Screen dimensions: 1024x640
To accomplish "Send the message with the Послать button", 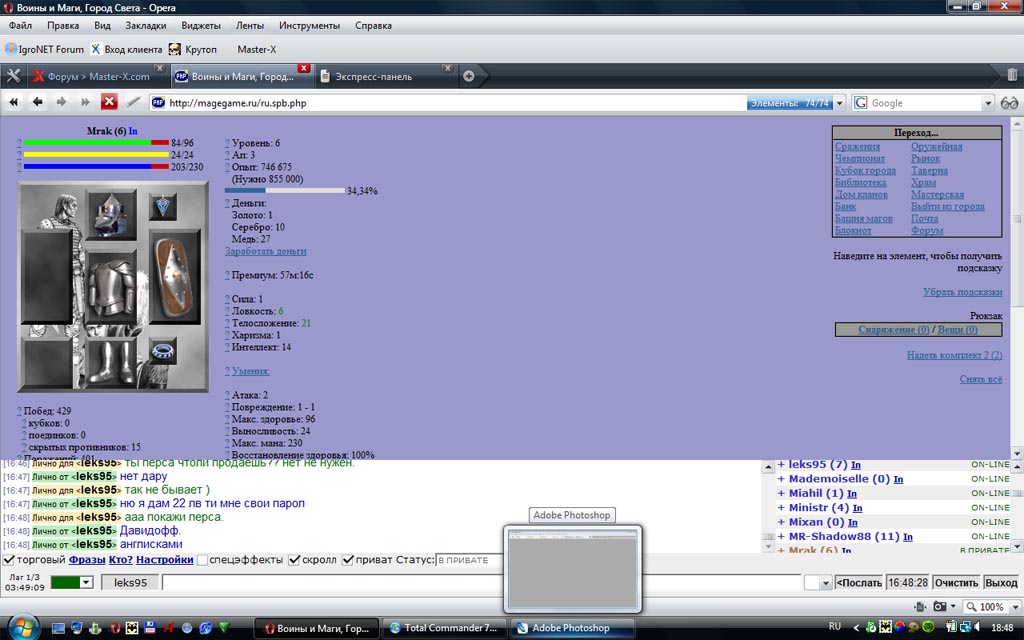I will 859,583.
